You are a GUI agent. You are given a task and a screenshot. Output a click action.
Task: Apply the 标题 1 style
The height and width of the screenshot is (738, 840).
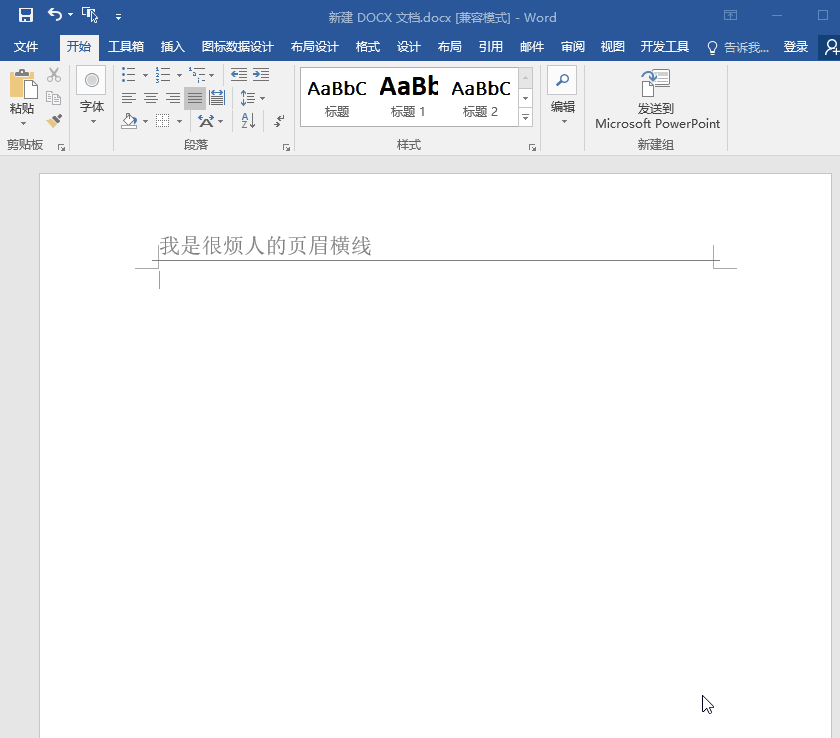[408, 95]
